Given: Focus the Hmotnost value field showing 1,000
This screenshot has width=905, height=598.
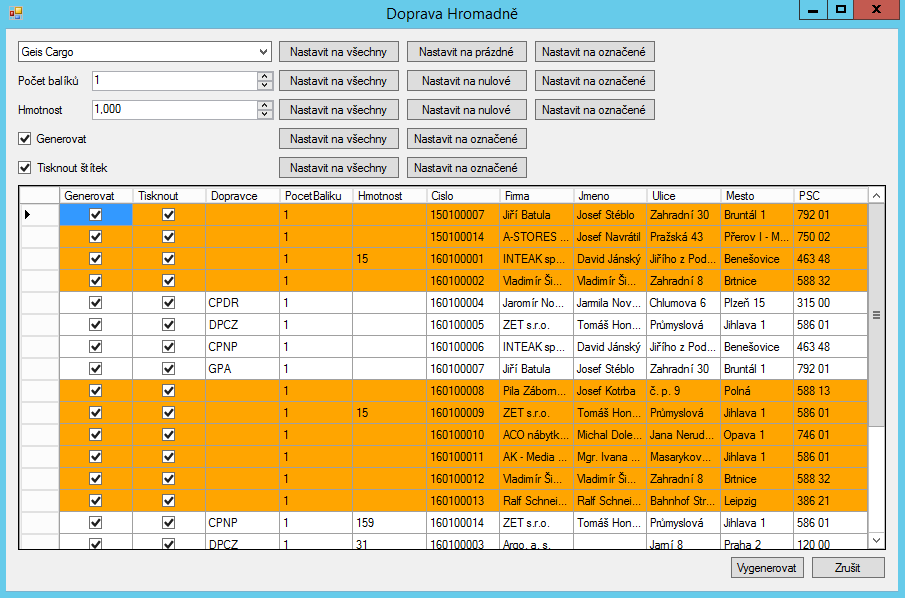Looking at the screenshot, I should click(174, 110).
